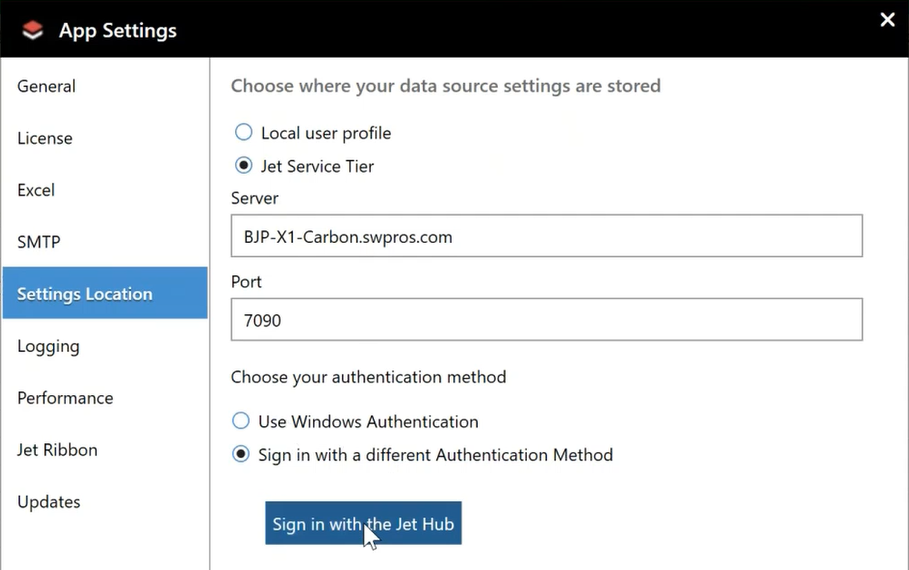Click the Jet logo icon in title bar
909x570 pixels.
[x=32, y=30]
